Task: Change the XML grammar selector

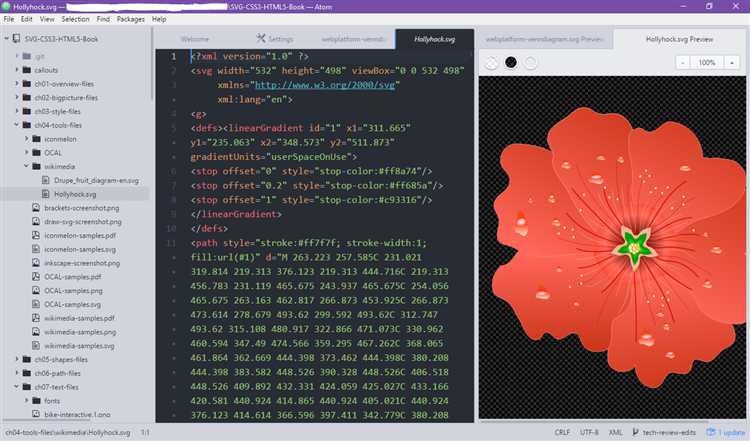Action: [x=615, y=432]
